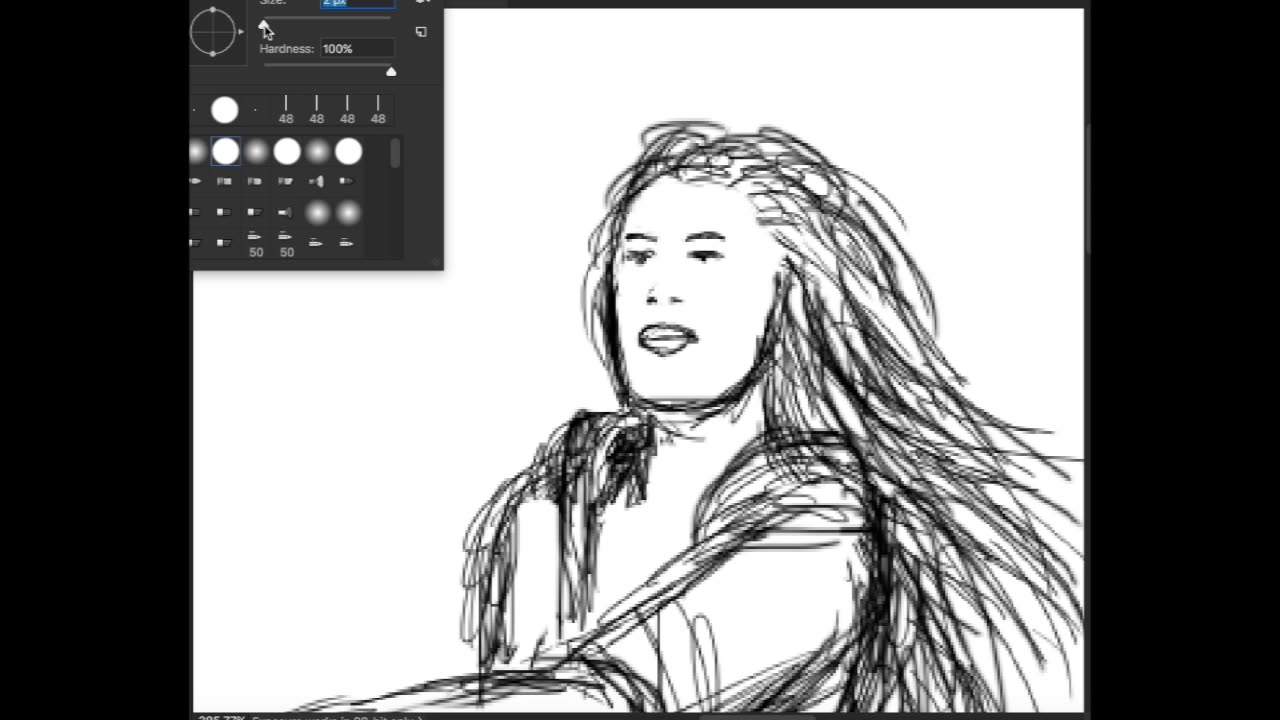This screenshot has height=720, width=1280.
Task: Pick the first pencil-tip preset labeled 50
Action: 256,244
